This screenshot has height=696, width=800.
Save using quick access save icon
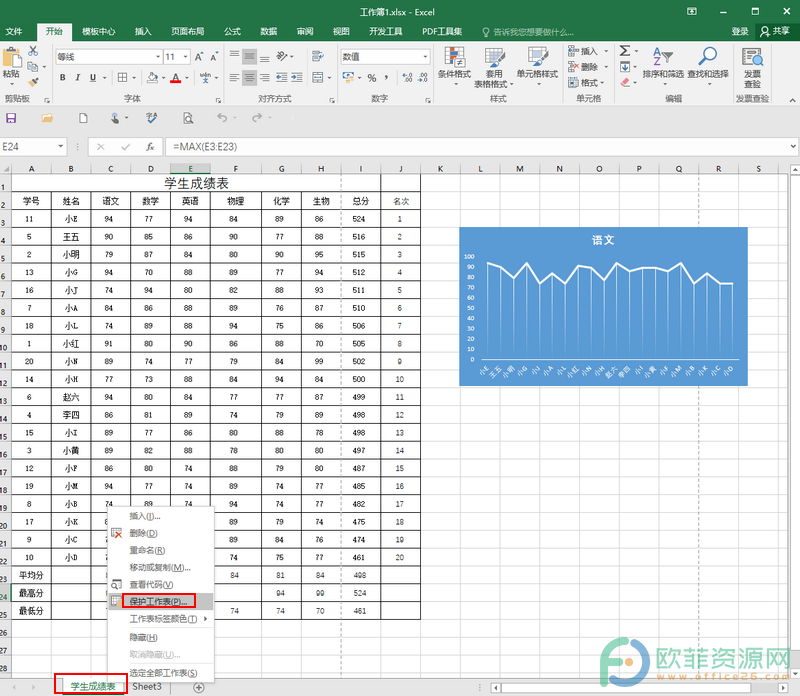point(11,118)
